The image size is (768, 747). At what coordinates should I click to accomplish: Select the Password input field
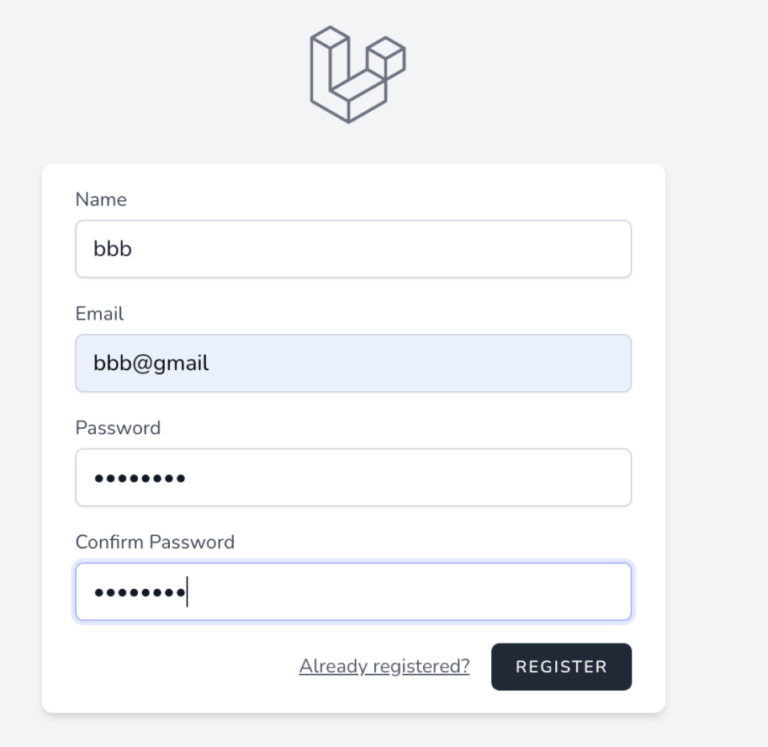pyautogui.click(x=353, y=477)
